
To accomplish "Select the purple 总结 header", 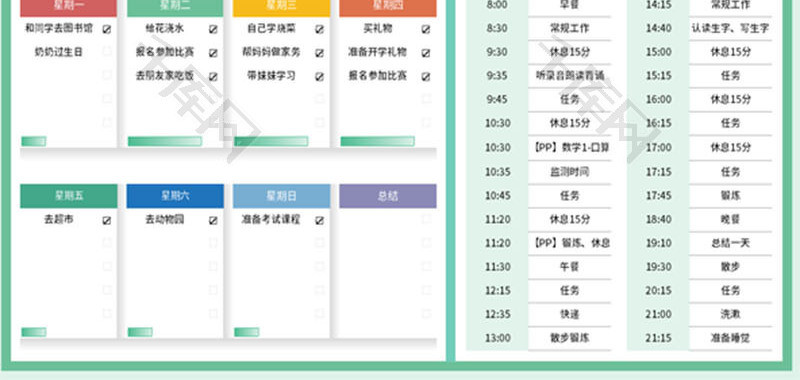I will 388,196.
